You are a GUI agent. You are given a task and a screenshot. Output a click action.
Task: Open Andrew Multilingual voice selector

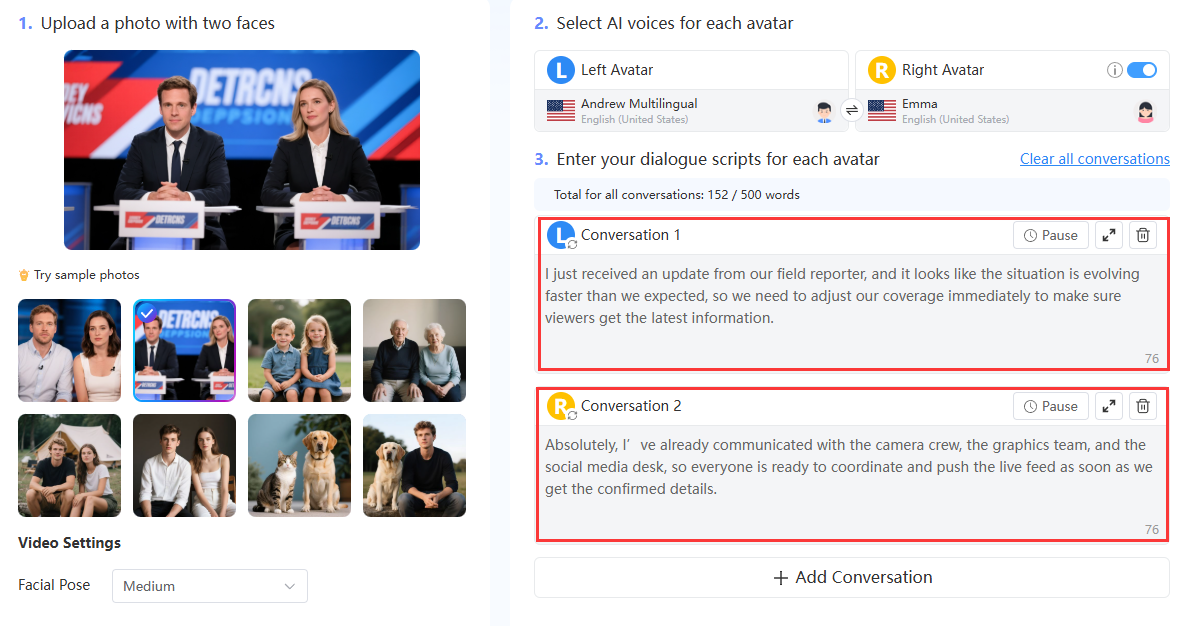pyautogui.click(x=691, y=111)
